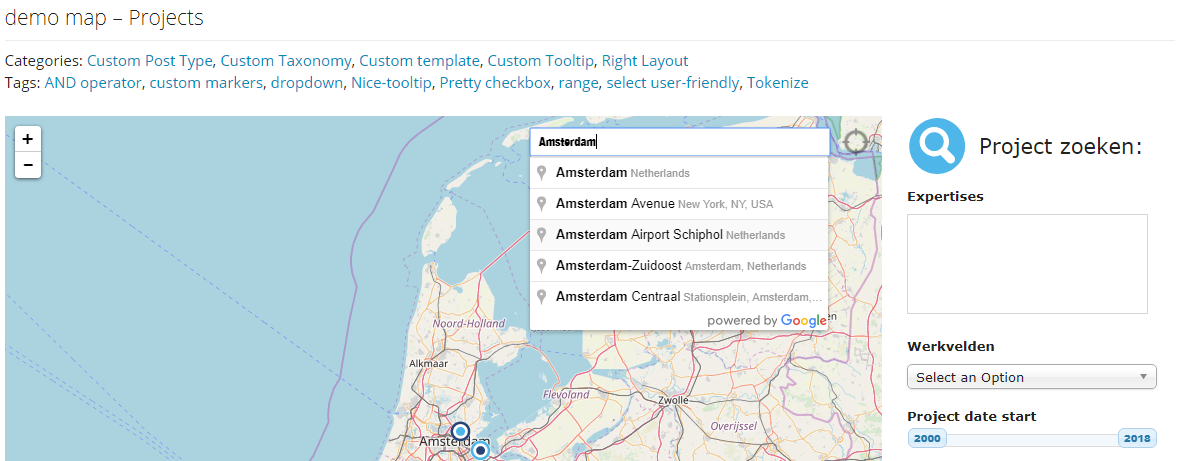Viewport: 1187px width, 461px height.
Task: Click the map marker above Amsterdam label
Action: [461, 432]
